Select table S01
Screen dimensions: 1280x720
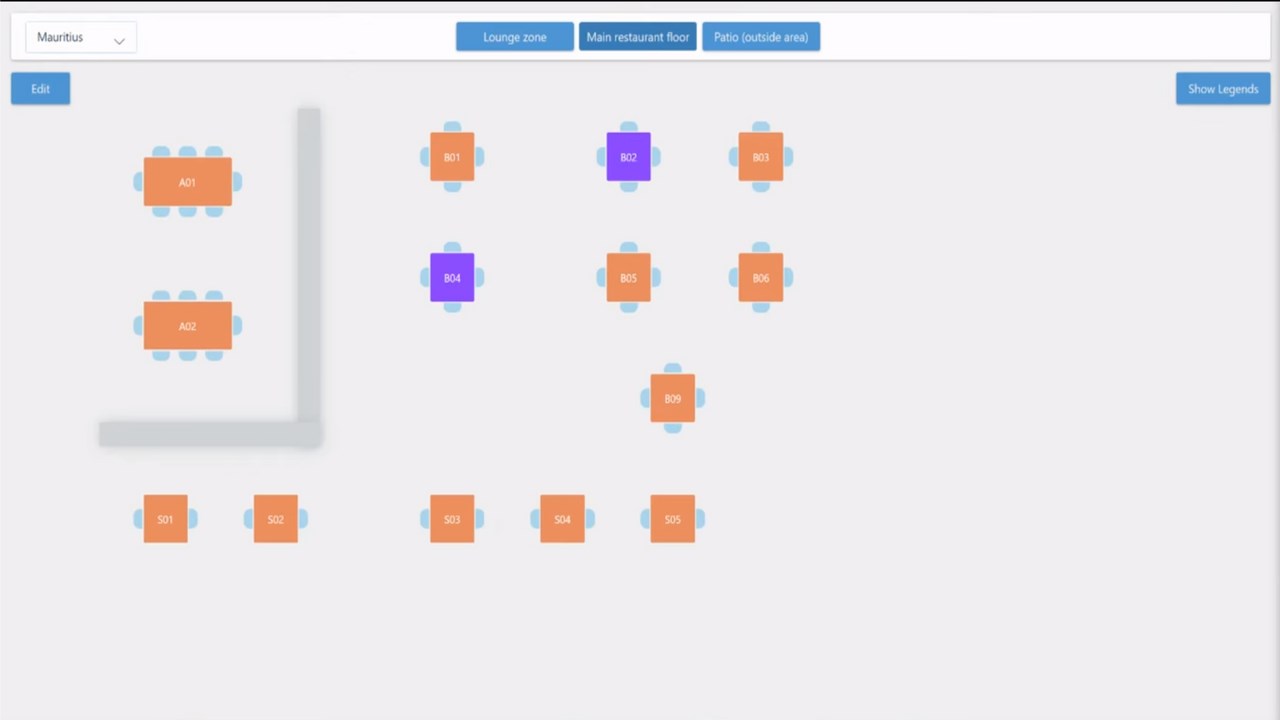[x=166, y=519]
